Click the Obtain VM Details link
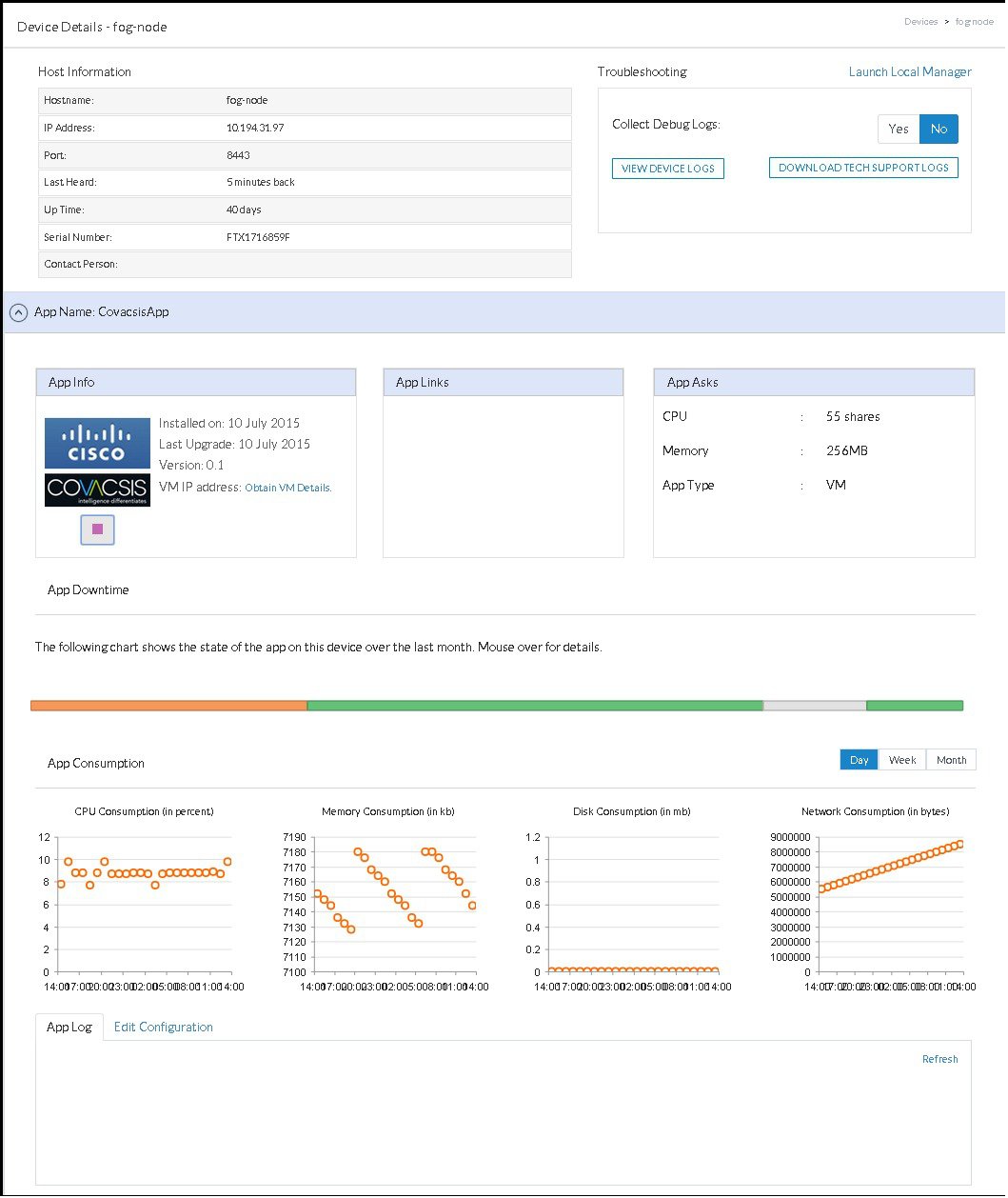This screenshot has height=1198, width=1008. click(288, 488)
